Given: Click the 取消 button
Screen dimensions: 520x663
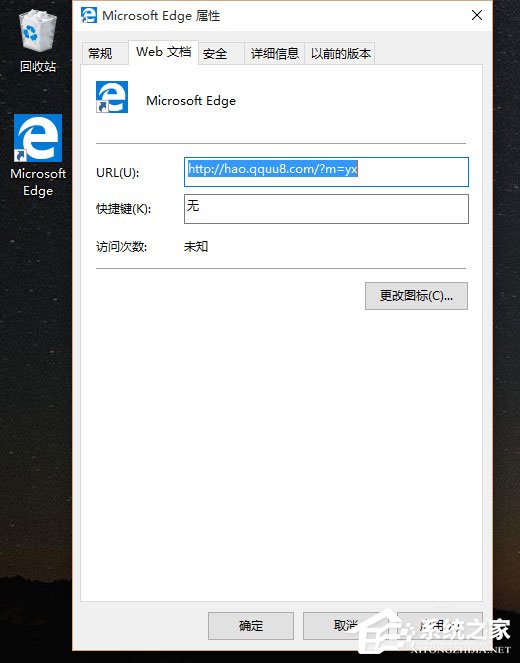Looking at the screenshot, I should [x=346, y=625].
